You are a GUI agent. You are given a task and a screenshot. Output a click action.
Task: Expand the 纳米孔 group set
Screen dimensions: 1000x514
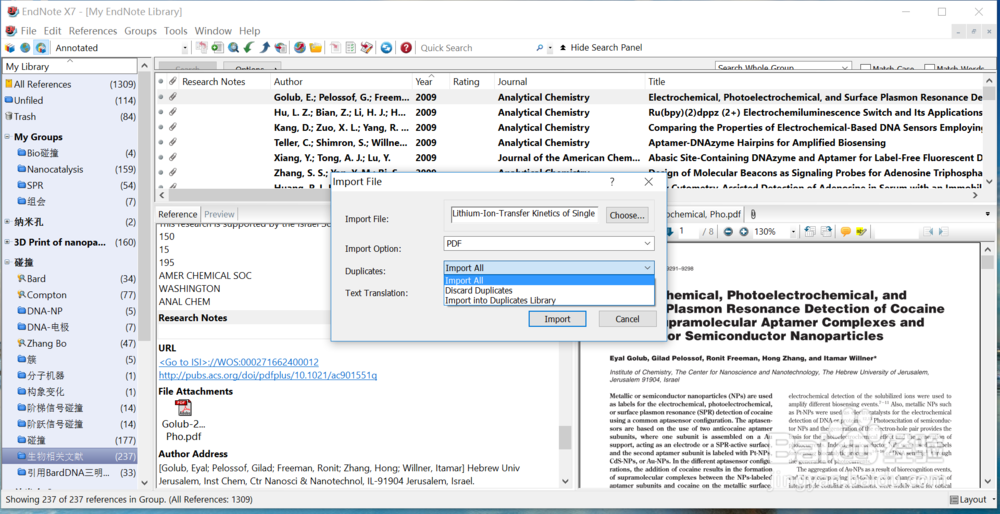(8, 223)
